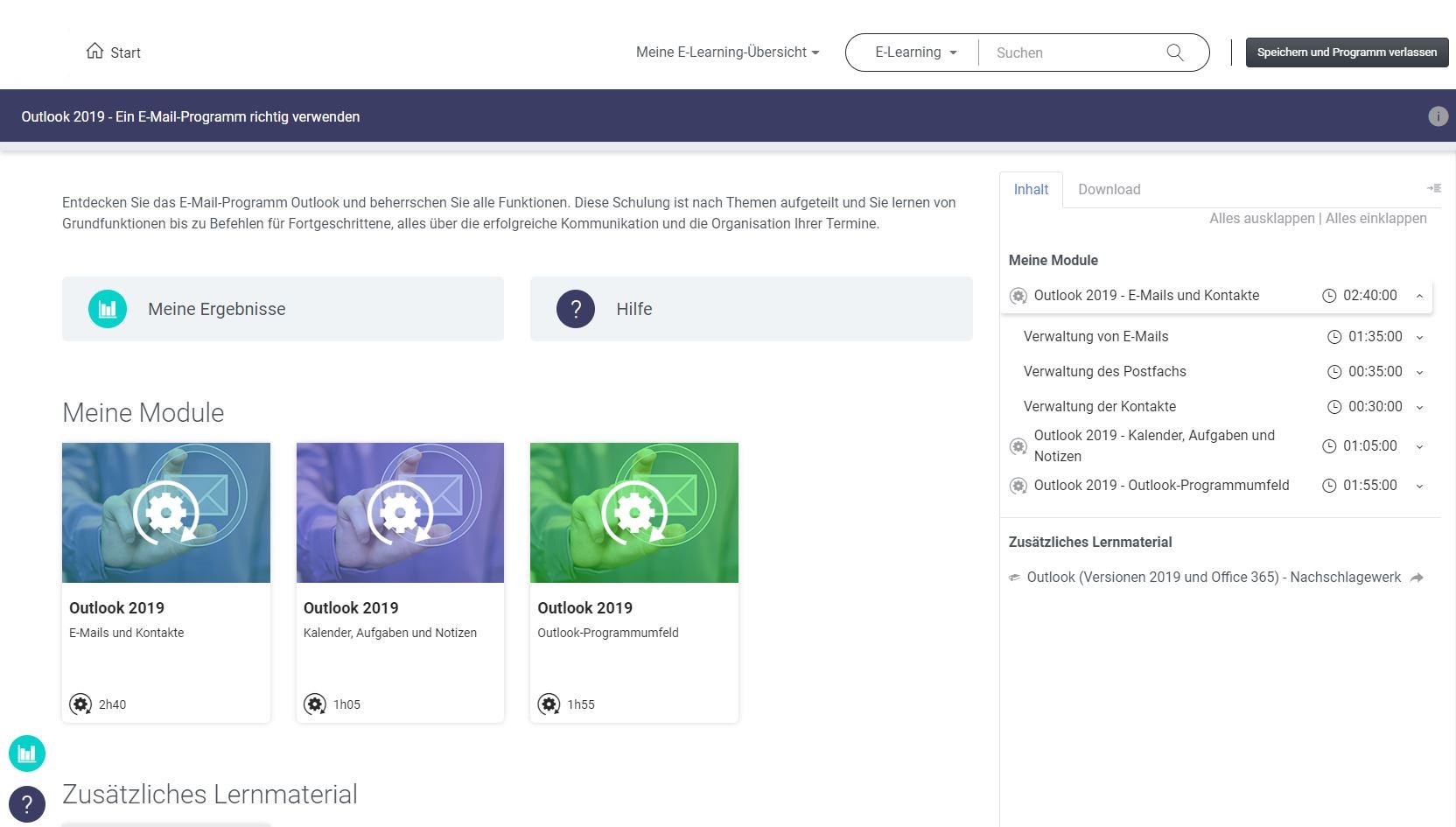This screenshot has height=827, width=1456.
Task: Expand Kalender, Aufgaben und Notizen chevron
Action: [x=1419, y=446]
